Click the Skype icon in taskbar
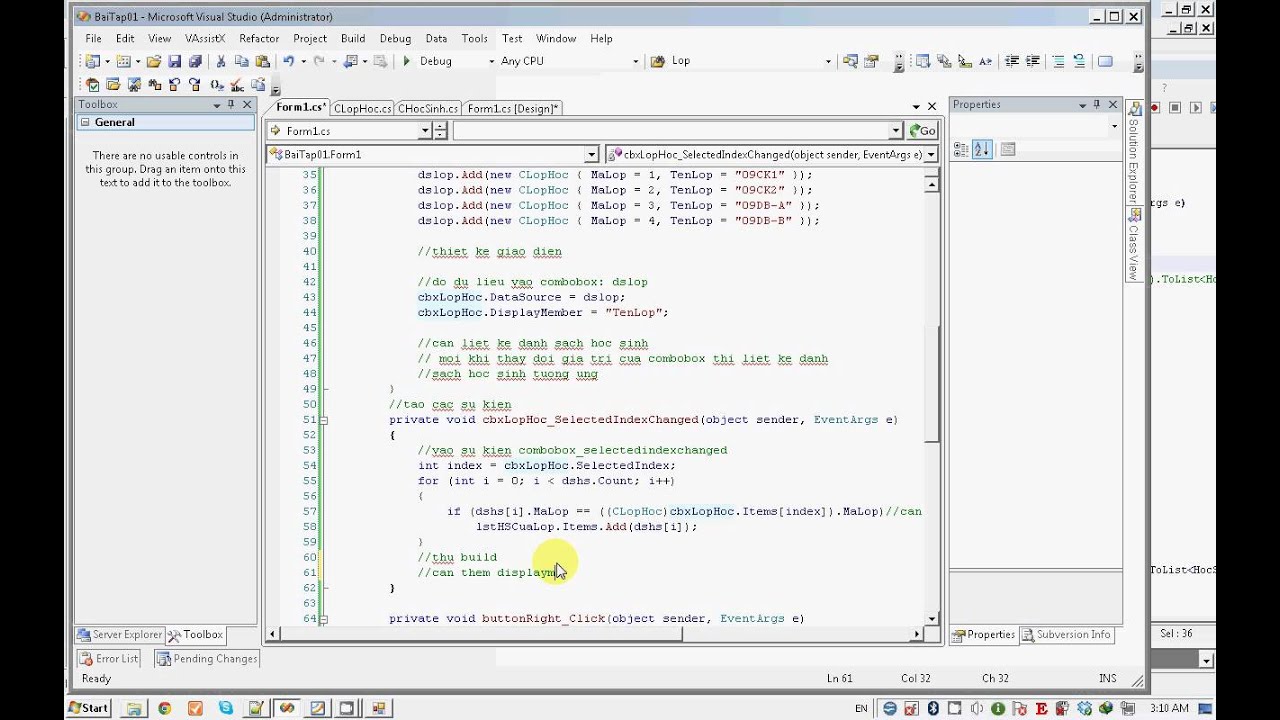This screenshot has height=720, width=1280. tap(226, 708)
